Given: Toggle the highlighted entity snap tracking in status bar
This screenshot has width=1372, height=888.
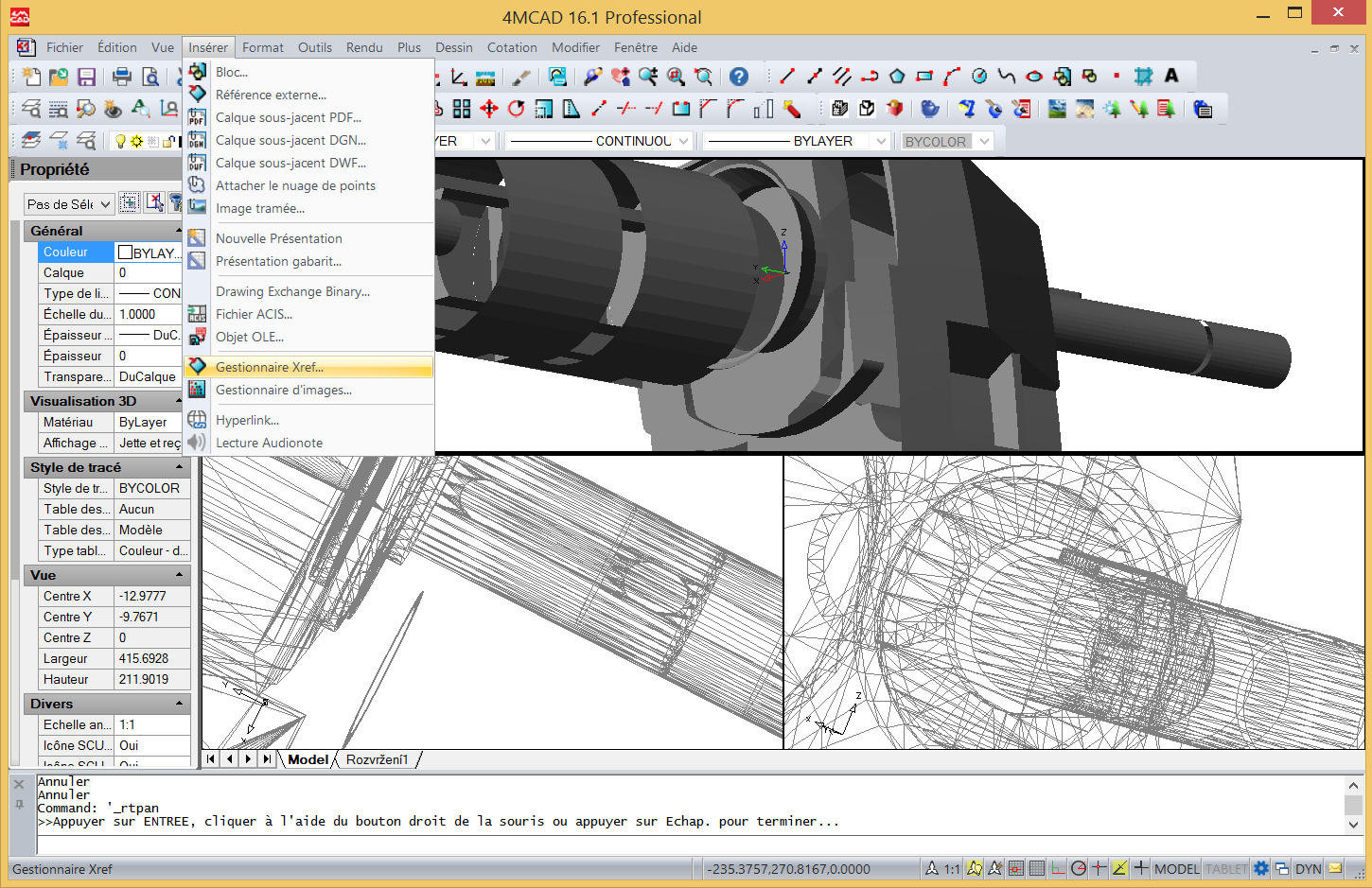Looking at the screenshot, I should point(1120,868).
